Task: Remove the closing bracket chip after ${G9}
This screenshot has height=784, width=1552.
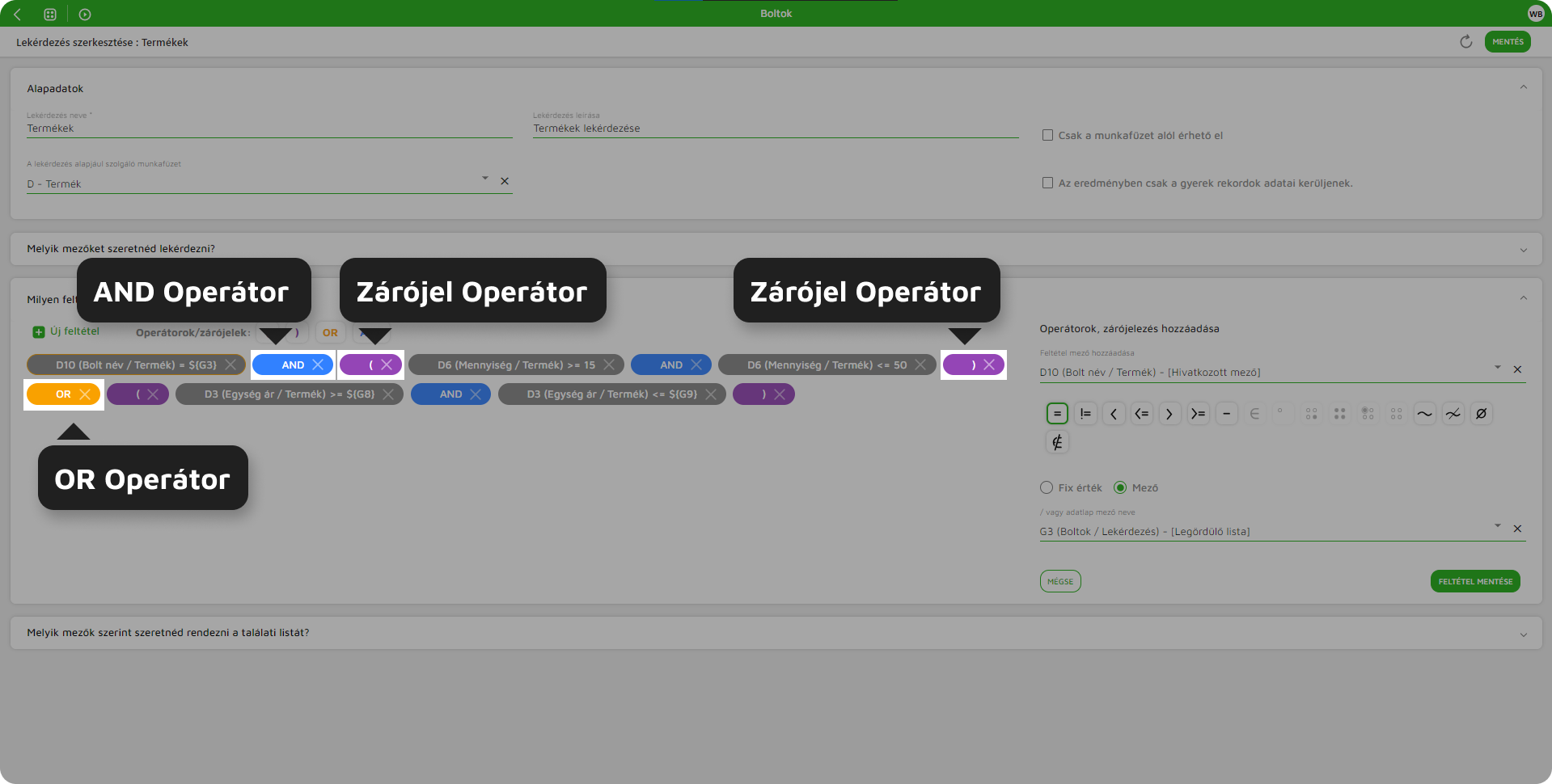Action: pos(780,394)
